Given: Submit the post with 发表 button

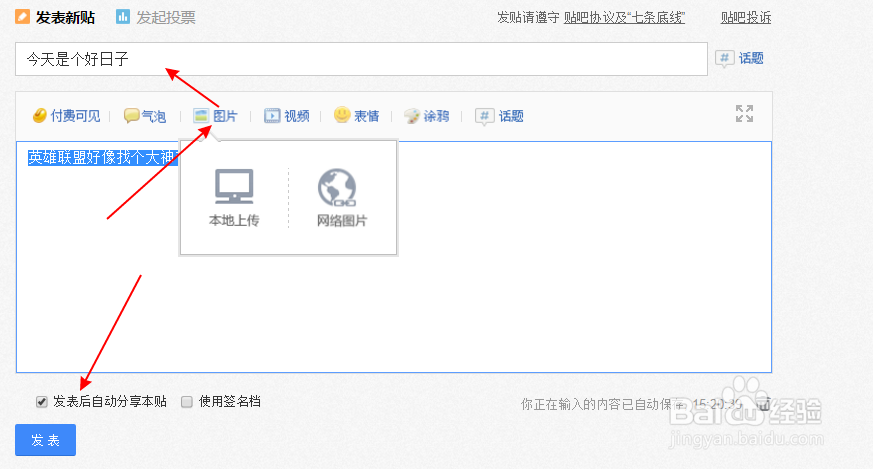Looking at the screenshot, I should (x=46, y=440).
